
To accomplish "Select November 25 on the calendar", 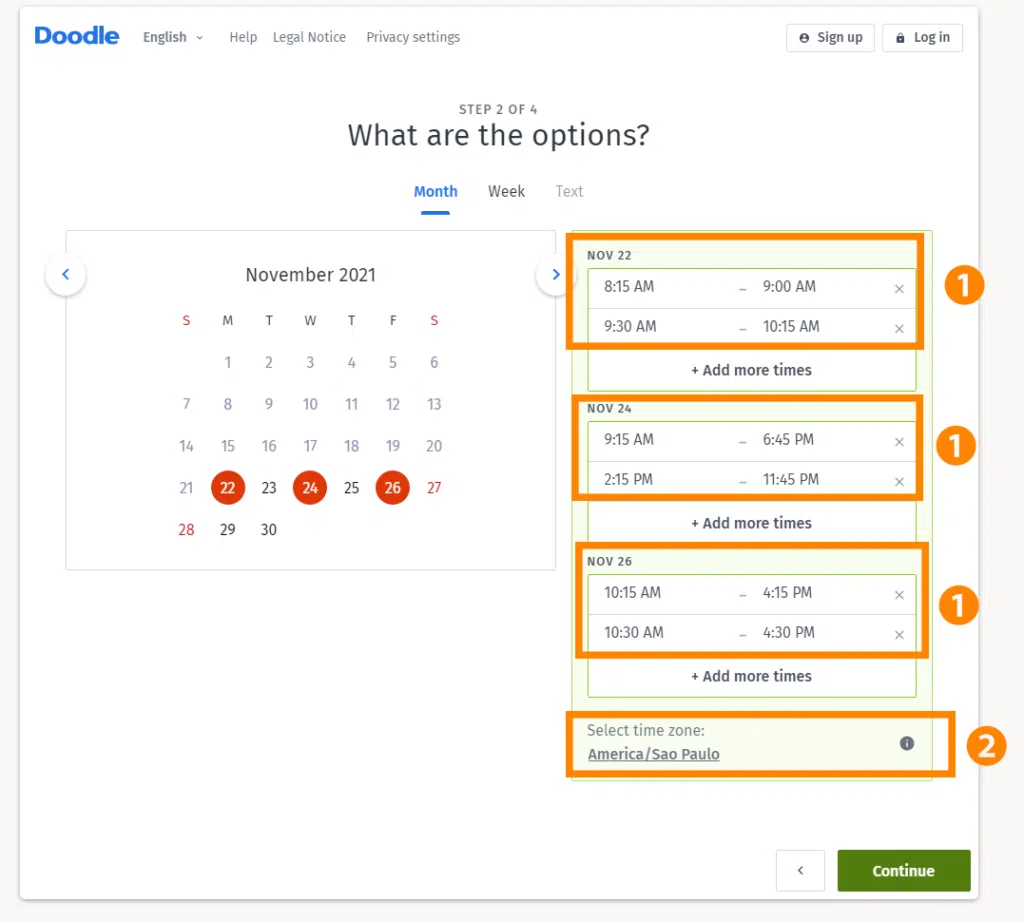I will pos(351,488).
